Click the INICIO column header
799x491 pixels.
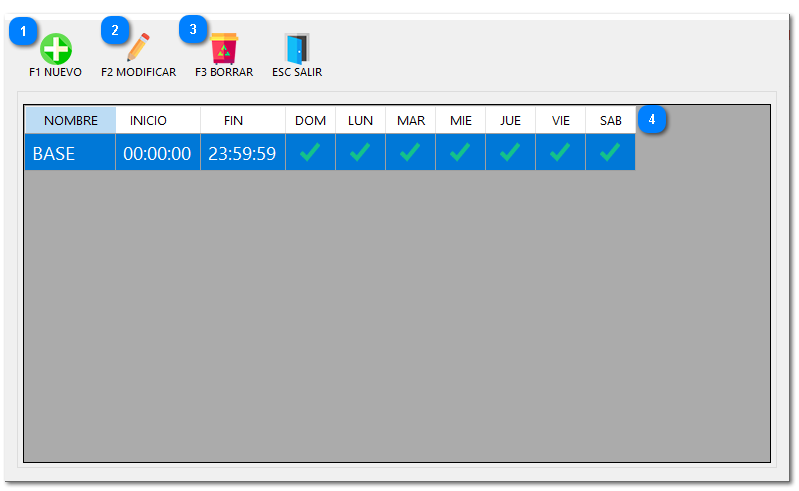point(148,120)
